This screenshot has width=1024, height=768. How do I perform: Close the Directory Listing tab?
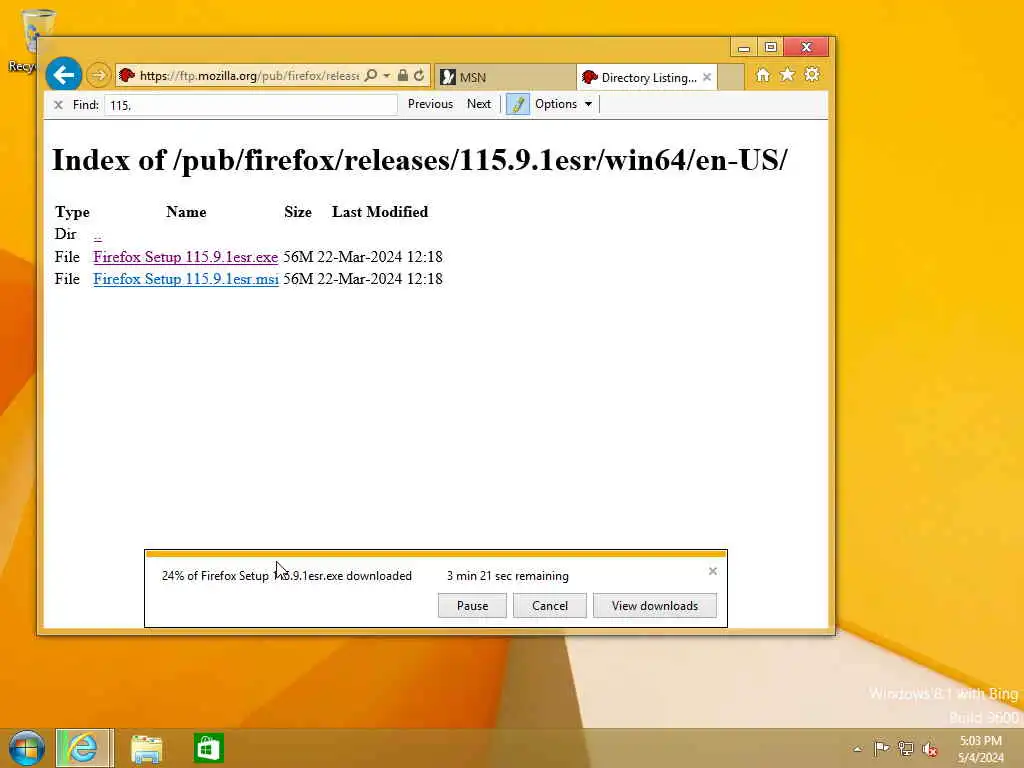(707, 77)
